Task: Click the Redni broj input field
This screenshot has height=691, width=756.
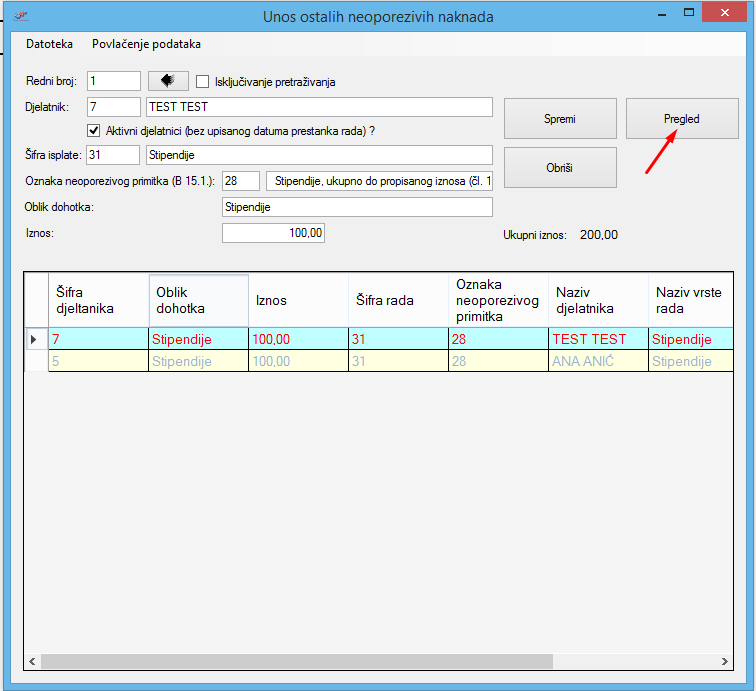Action: [x=114, y=81]
